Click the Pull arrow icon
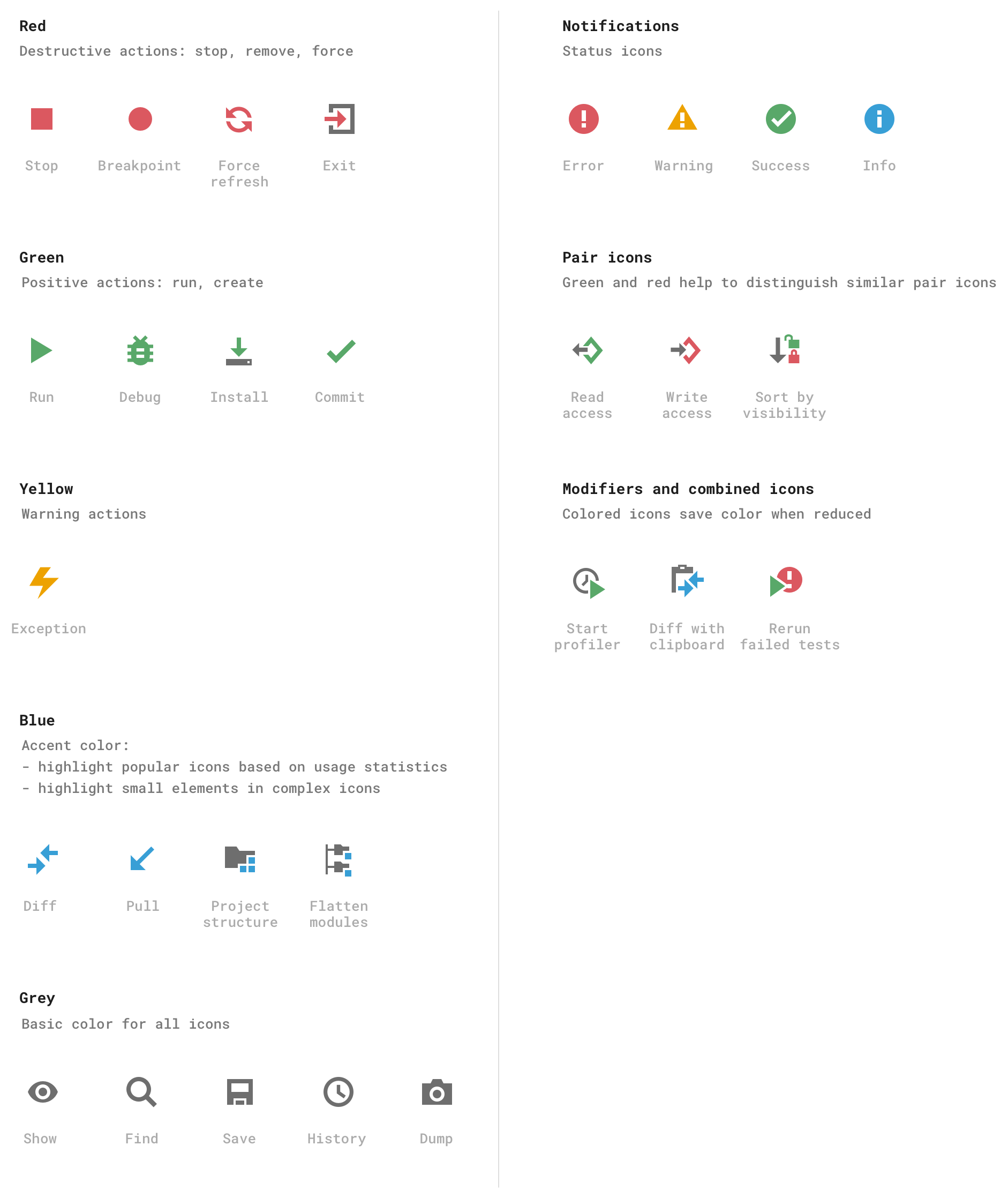Image resolution: width=1008 pixels, height=1198 pixels. coord(141,858)
